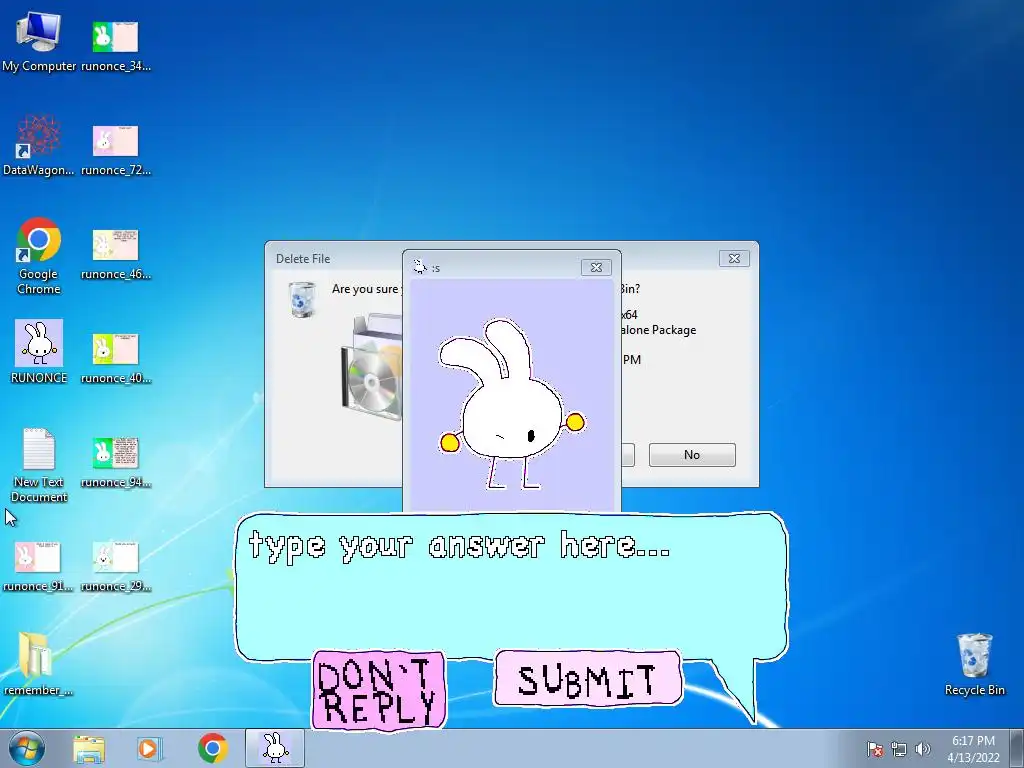This screenshot has height=768, width=1024.
Task: Select the Google Chrome desktop shortcut
Action: (x=39, y=256)
